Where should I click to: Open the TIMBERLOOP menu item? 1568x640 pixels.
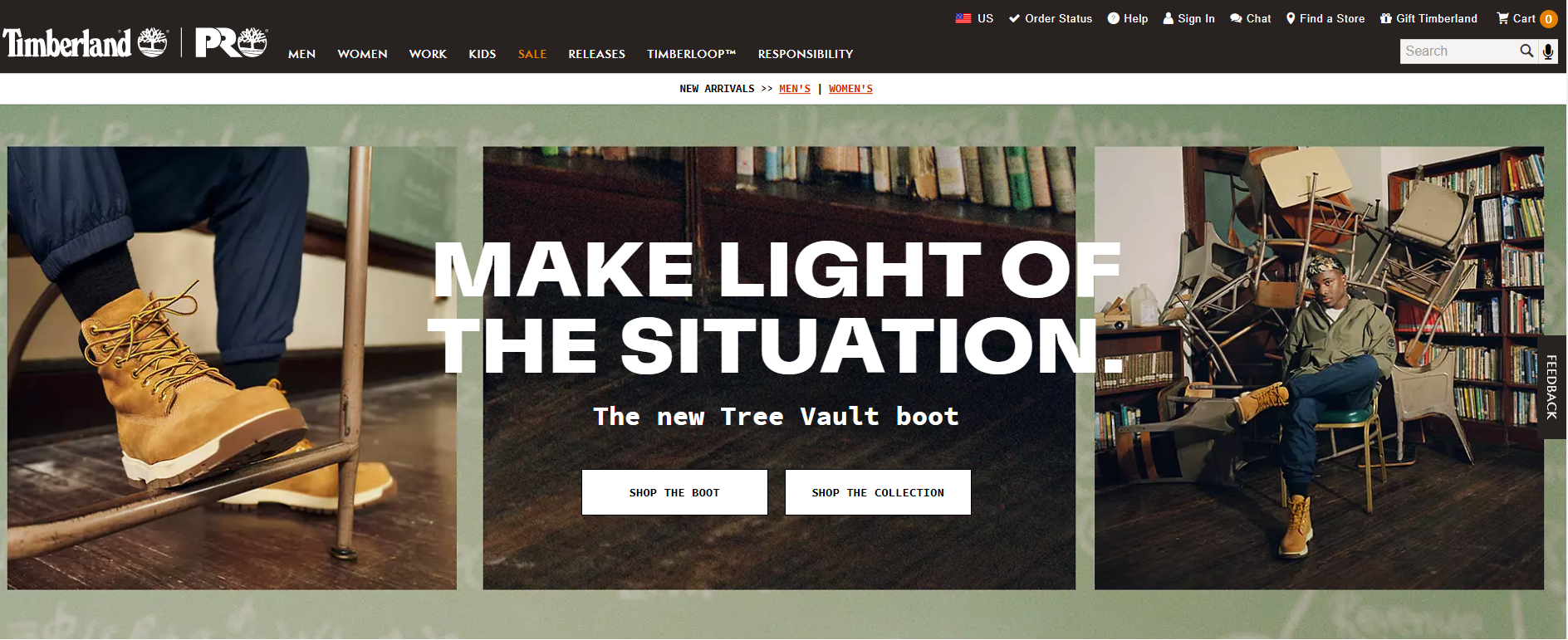(x=692, y=54)
